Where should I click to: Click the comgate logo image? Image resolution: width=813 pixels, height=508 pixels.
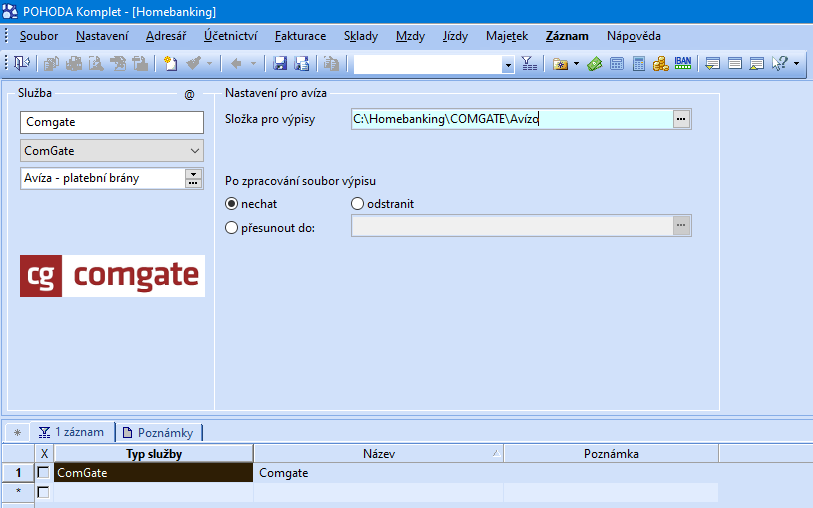(113, 276)
